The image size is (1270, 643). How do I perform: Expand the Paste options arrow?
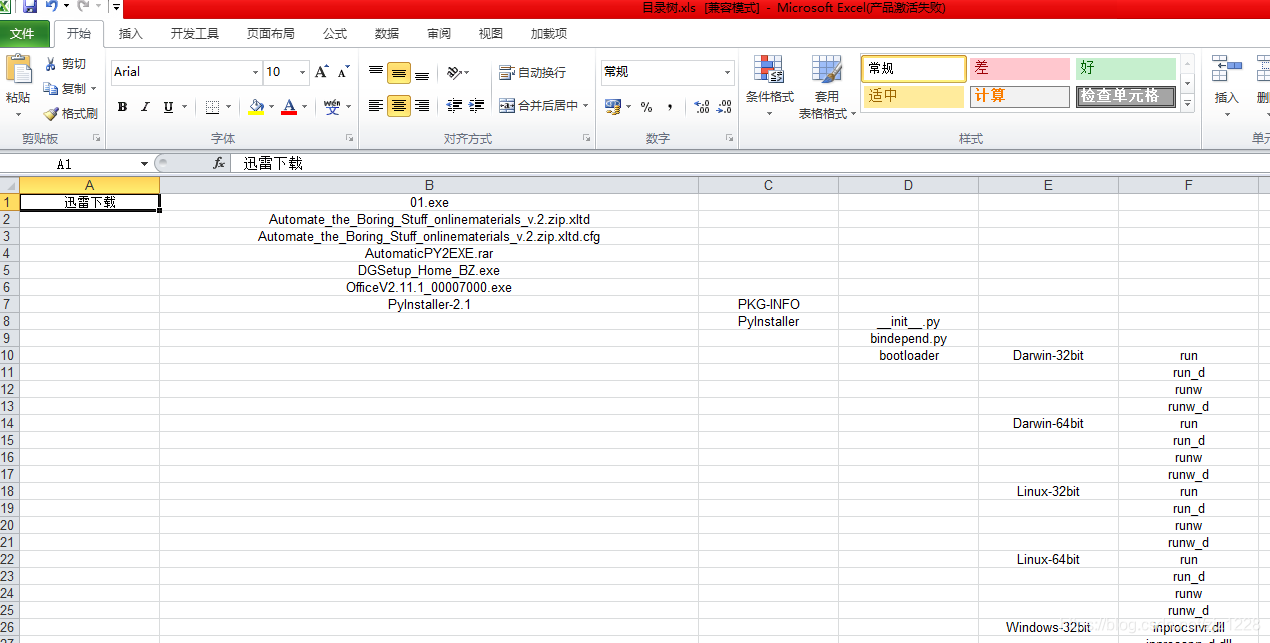(x=18, y=113)
